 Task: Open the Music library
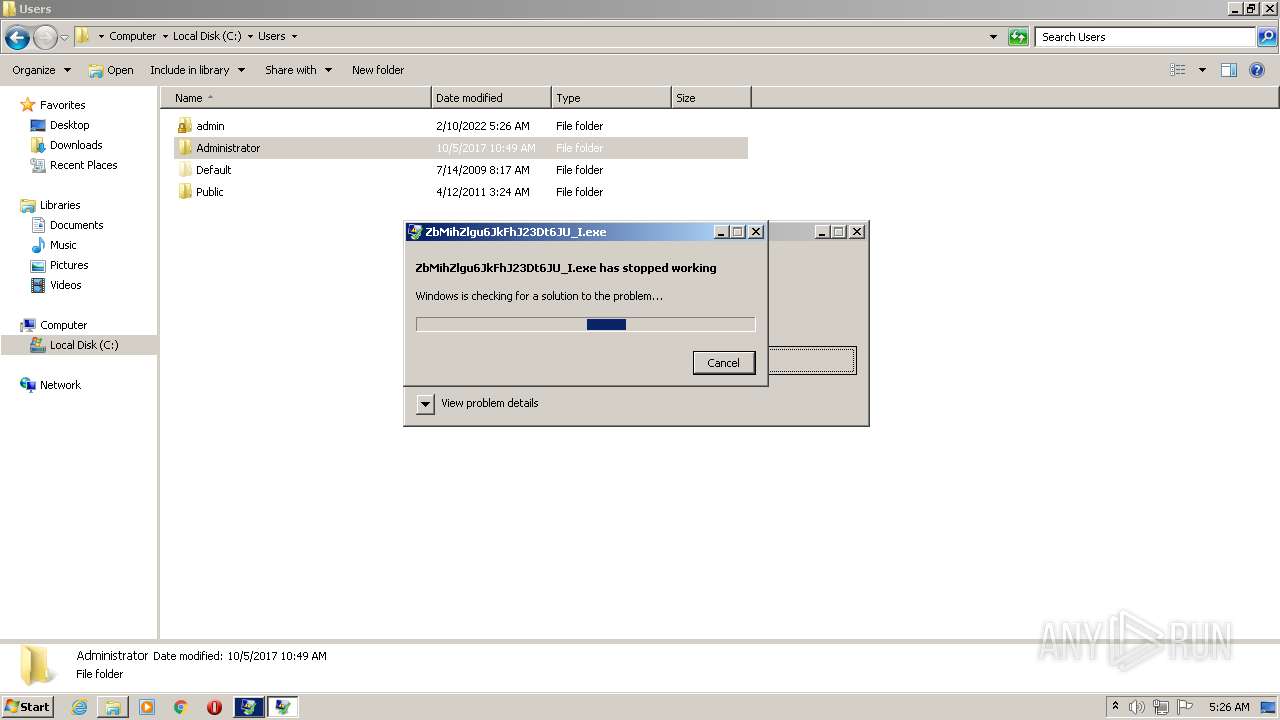click(63, 245)
